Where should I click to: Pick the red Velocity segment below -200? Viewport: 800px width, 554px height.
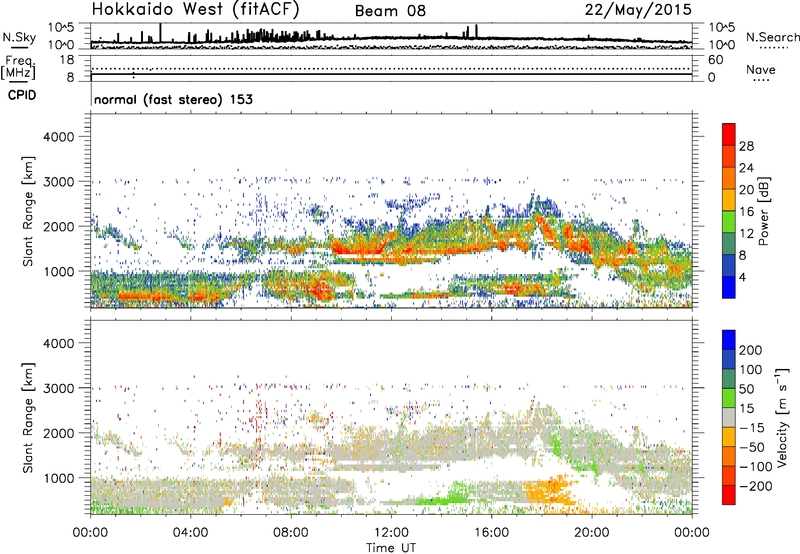pyautogui.click(x=729, y=495)
